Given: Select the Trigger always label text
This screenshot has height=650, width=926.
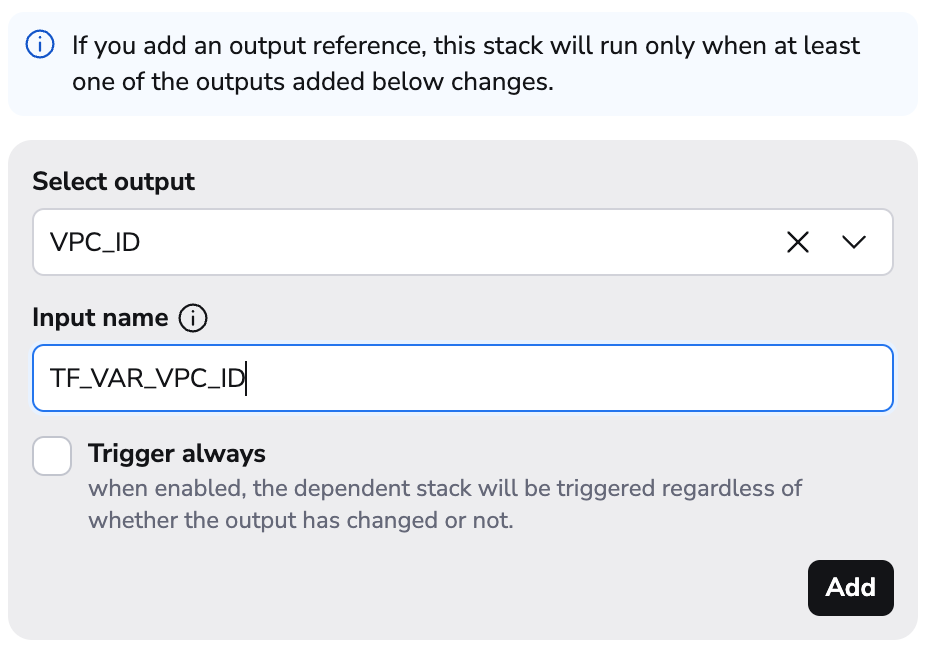Looking at the screenshot, I should coord(177,454).
